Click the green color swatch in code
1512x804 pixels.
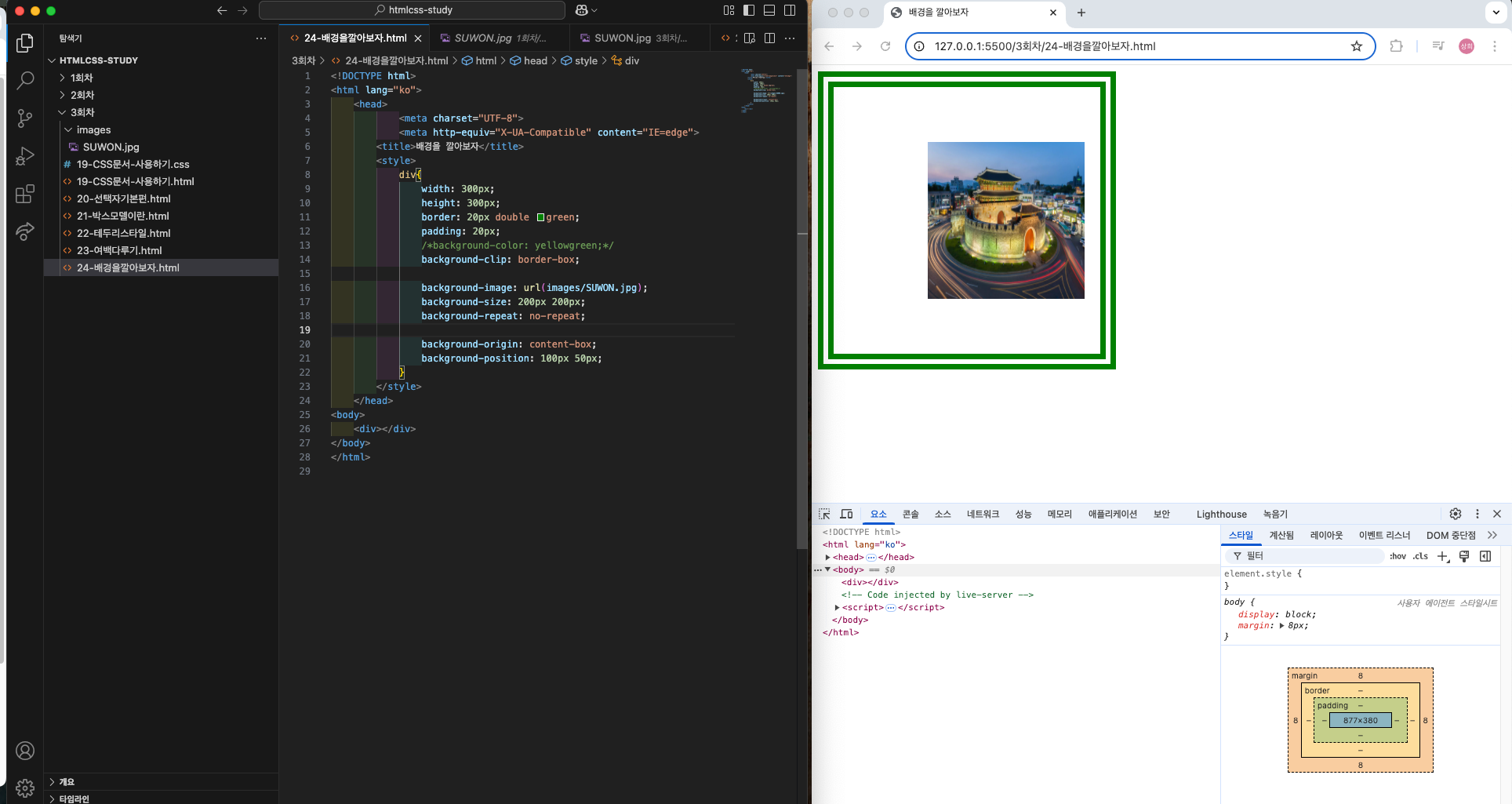[x=540, y=217]
